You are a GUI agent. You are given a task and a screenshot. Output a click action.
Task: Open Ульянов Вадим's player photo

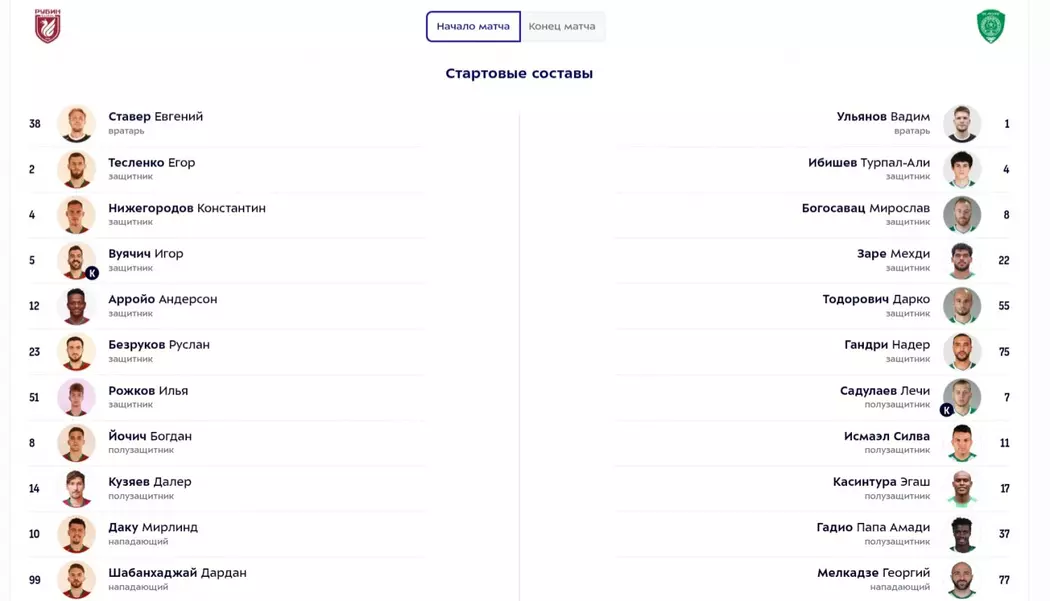coord(962,124)
